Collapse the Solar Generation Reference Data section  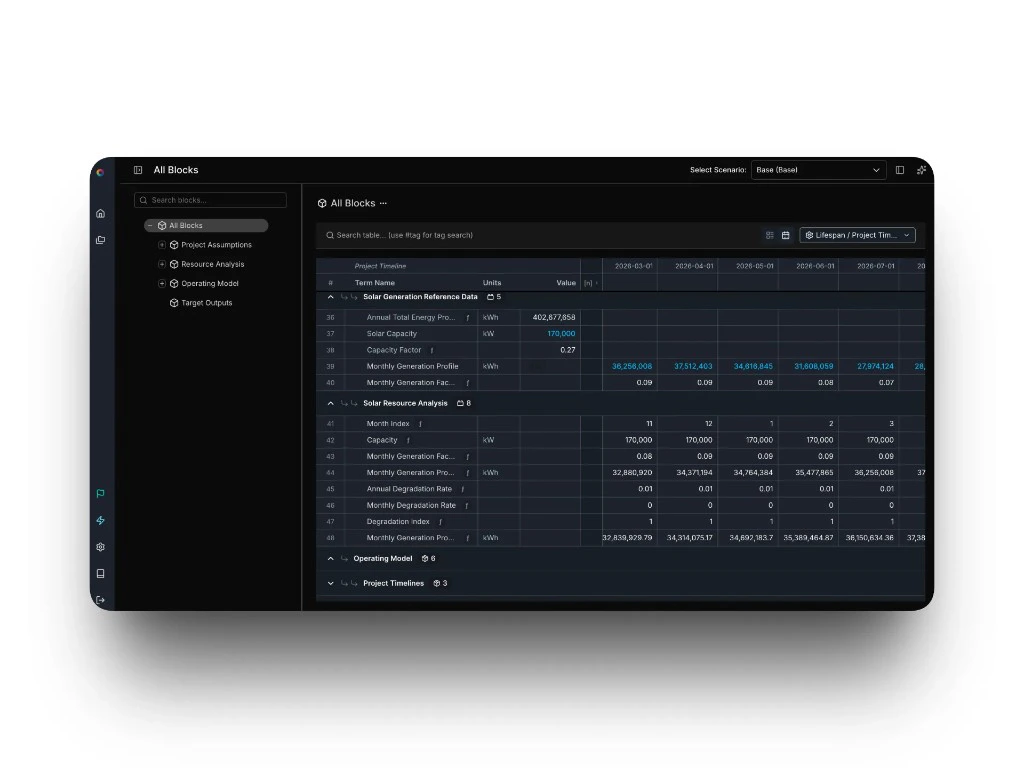pyautogui.click(x=330, y=297)
